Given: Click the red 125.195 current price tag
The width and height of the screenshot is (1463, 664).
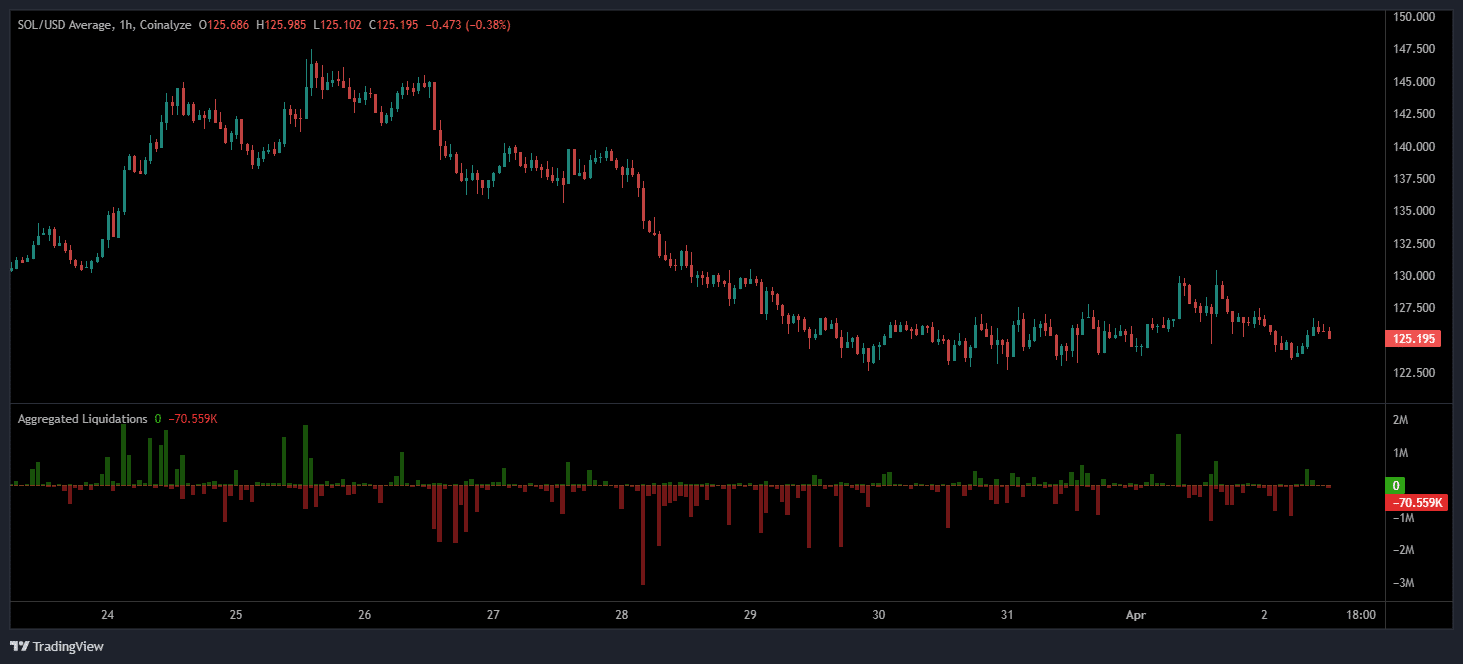Looking at the screenshot, I should (1413, 339).
